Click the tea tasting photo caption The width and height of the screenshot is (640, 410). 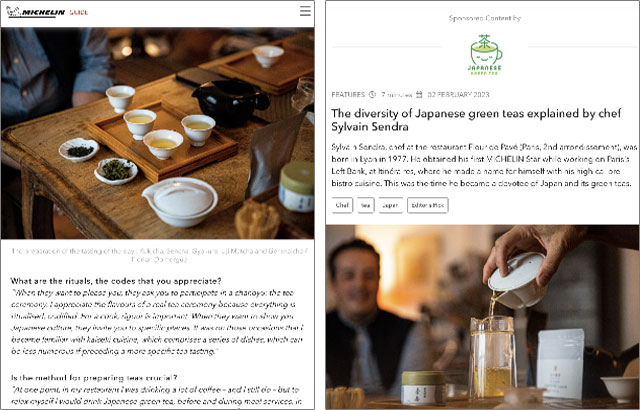pos(159,255)
